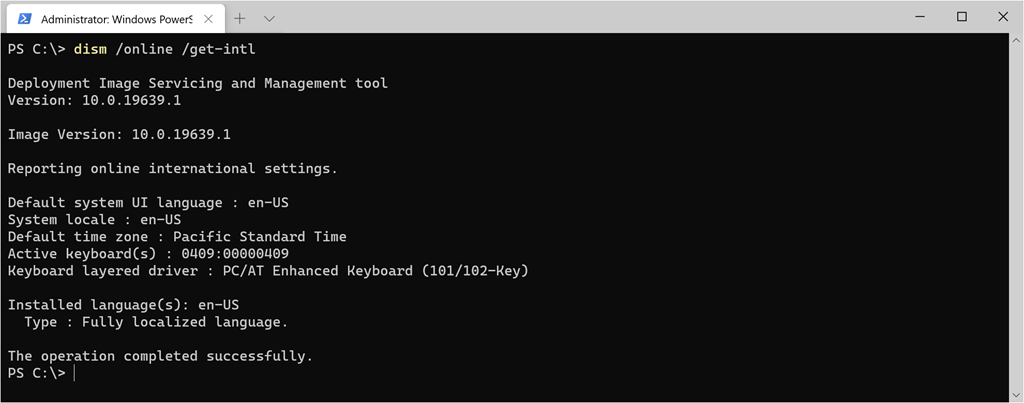Click the System locale en-US line
1024x403 pixels.
tap(94, 219)
